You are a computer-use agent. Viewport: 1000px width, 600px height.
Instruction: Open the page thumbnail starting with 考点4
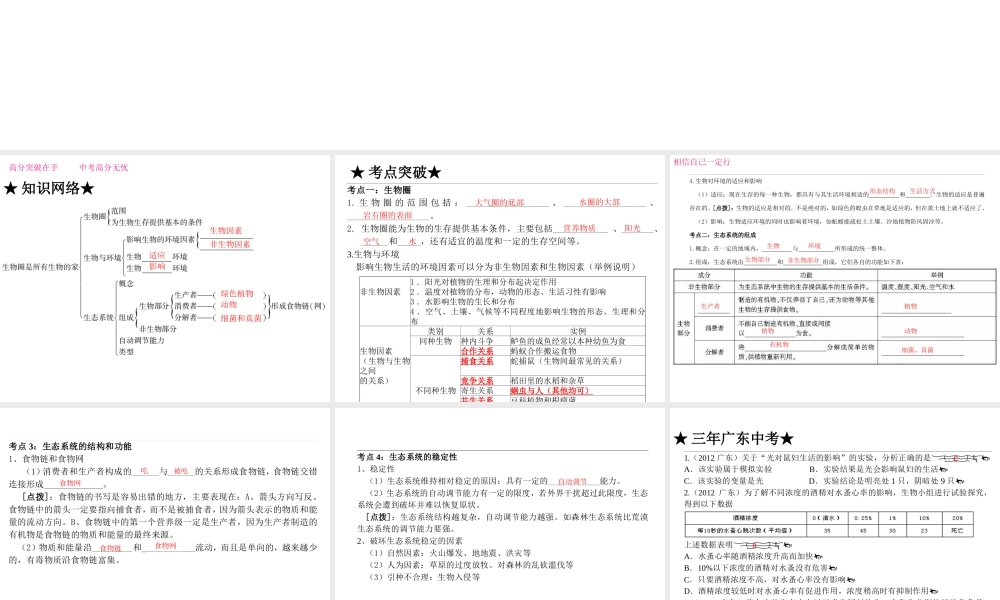499,504
